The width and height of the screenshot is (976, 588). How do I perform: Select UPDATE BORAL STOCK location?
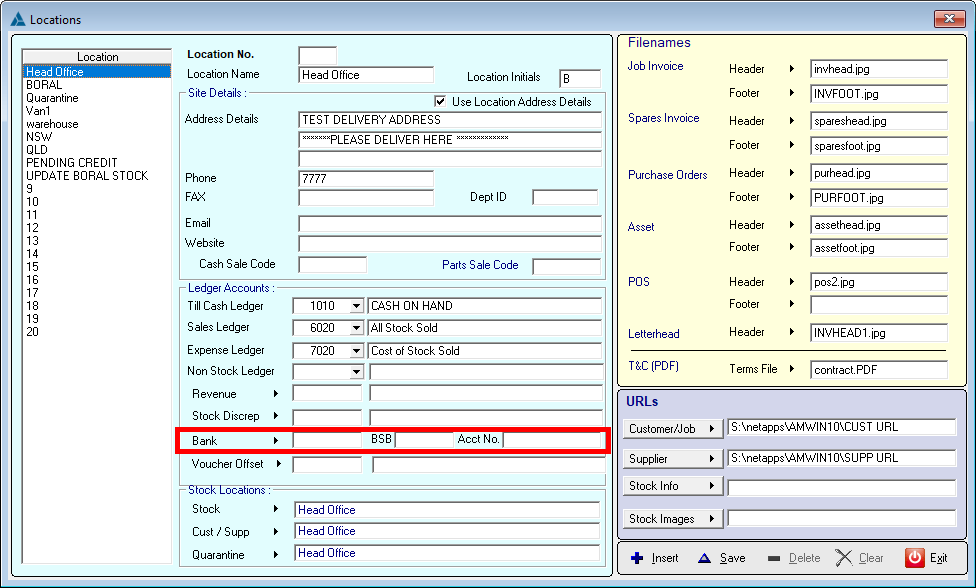pyautogui.click(x=96, y=176)
